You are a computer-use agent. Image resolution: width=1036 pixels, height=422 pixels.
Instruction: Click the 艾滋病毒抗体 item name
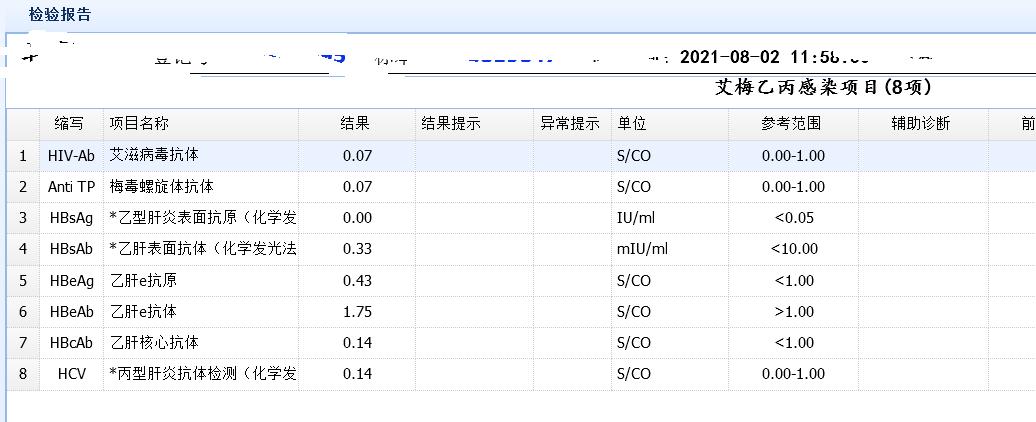coord(154,155)
